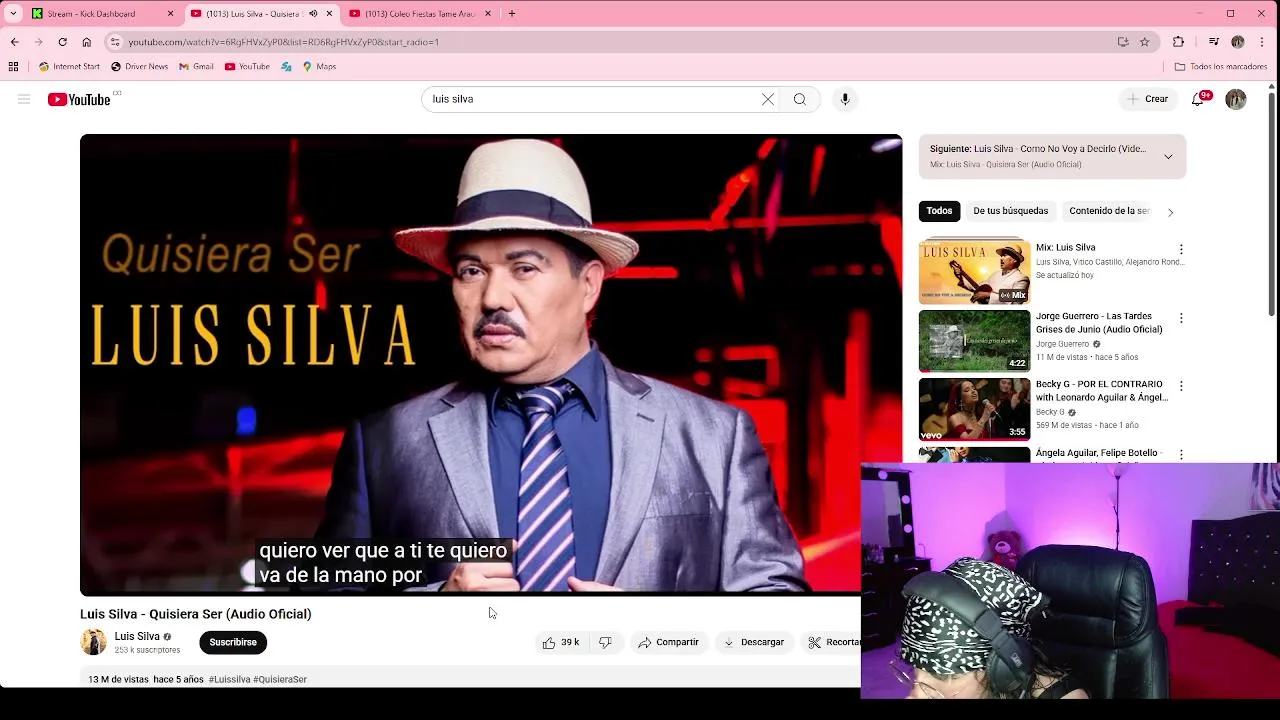Open options for Mix: Luis Silva item
Screen dimensions: 1280x720
tap(1181, 249)
